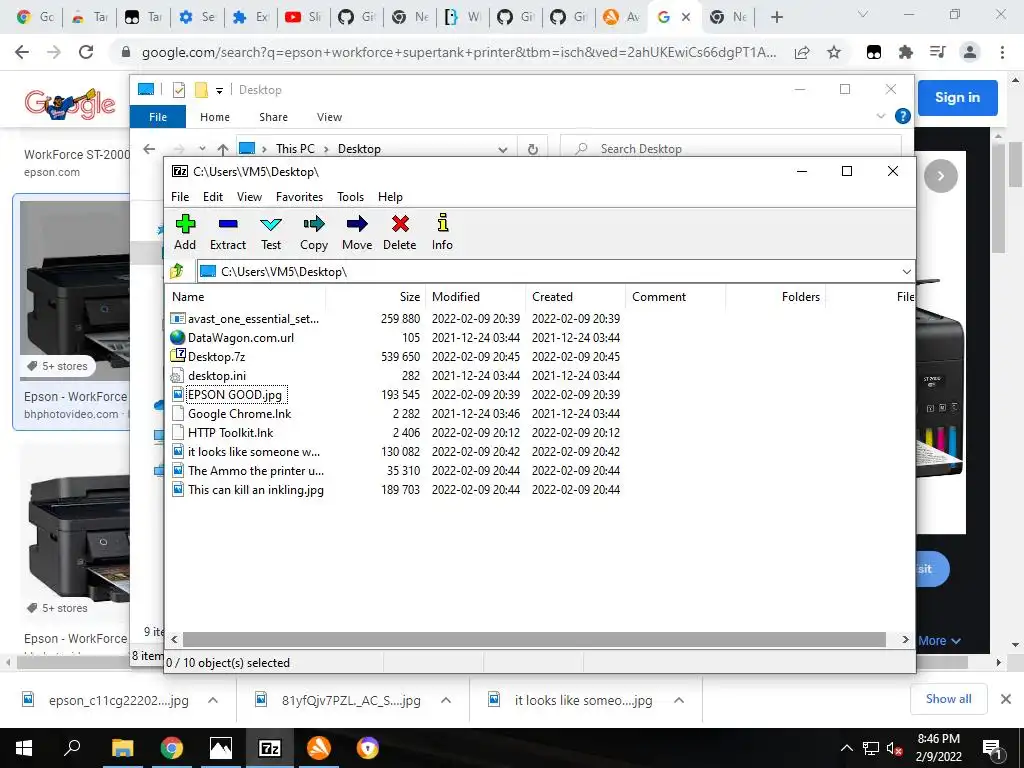Open File Explorer from the taskbar
1024x768 pixels.
point(122,748)
